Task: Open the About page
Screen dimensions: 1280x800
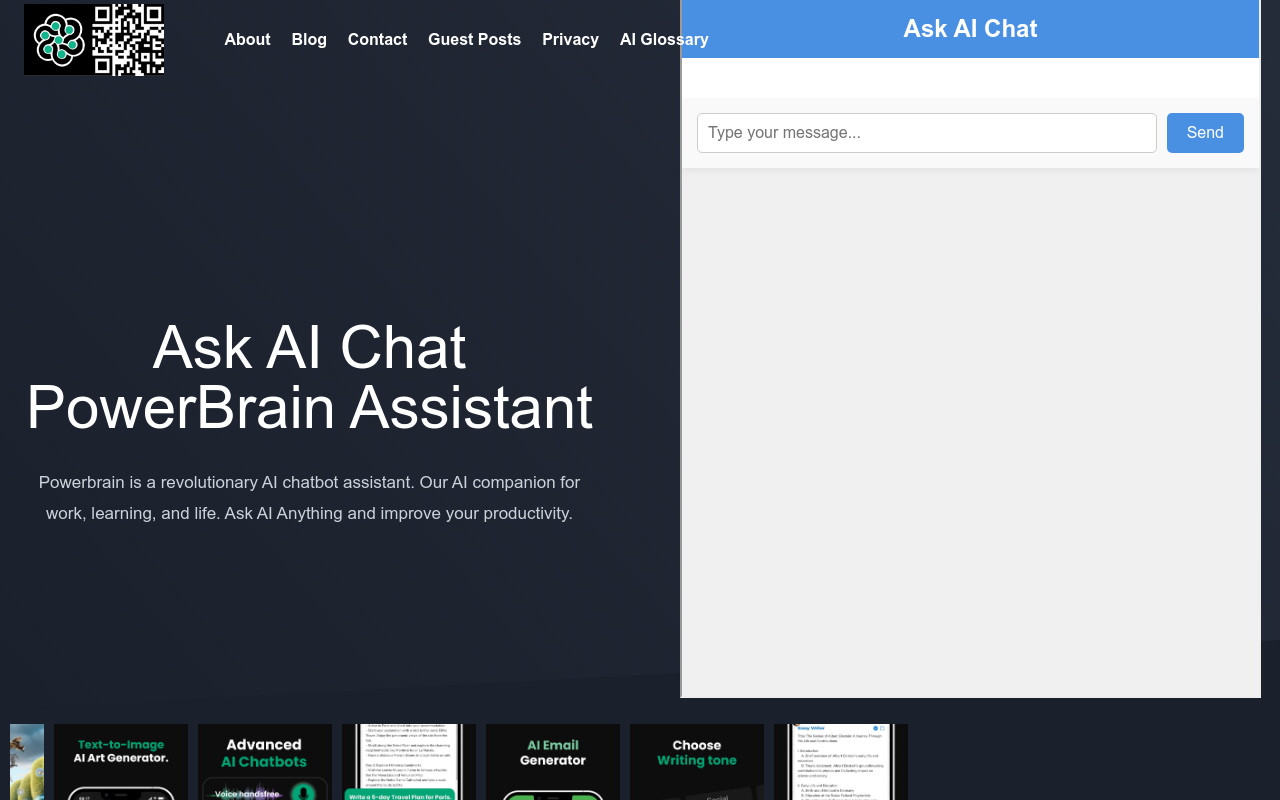Action: click(247, 39)
